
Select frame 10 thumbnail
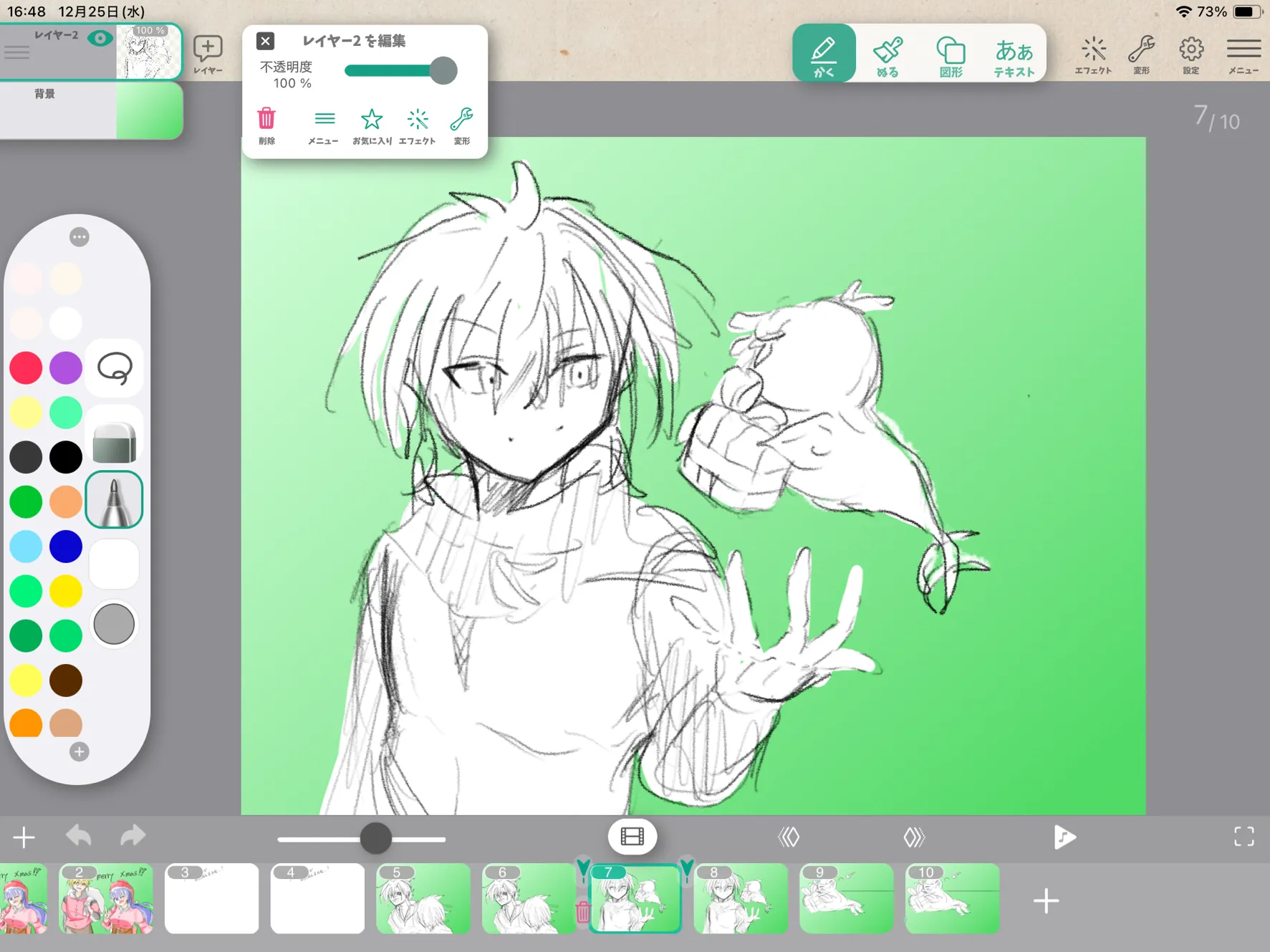(x=953, y=899)
